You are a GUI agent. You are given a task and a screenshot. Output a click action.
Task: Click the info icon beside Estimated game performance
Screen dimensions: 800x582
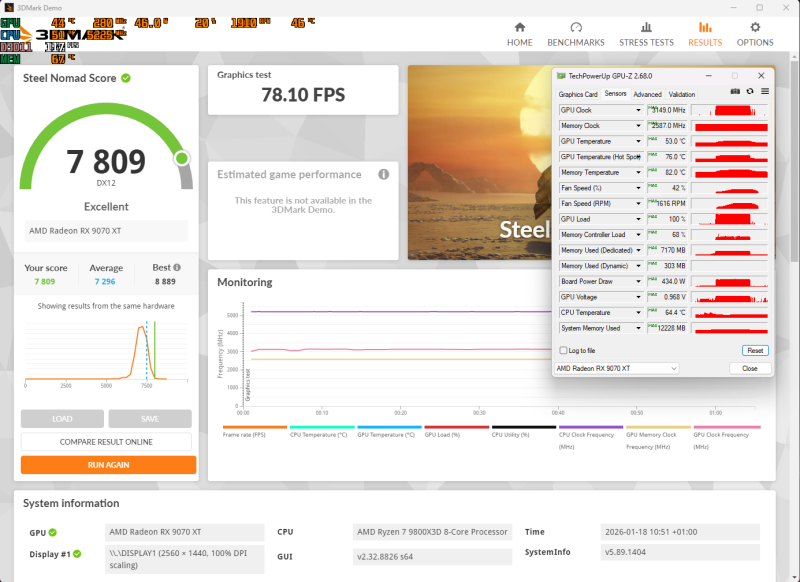383,174
